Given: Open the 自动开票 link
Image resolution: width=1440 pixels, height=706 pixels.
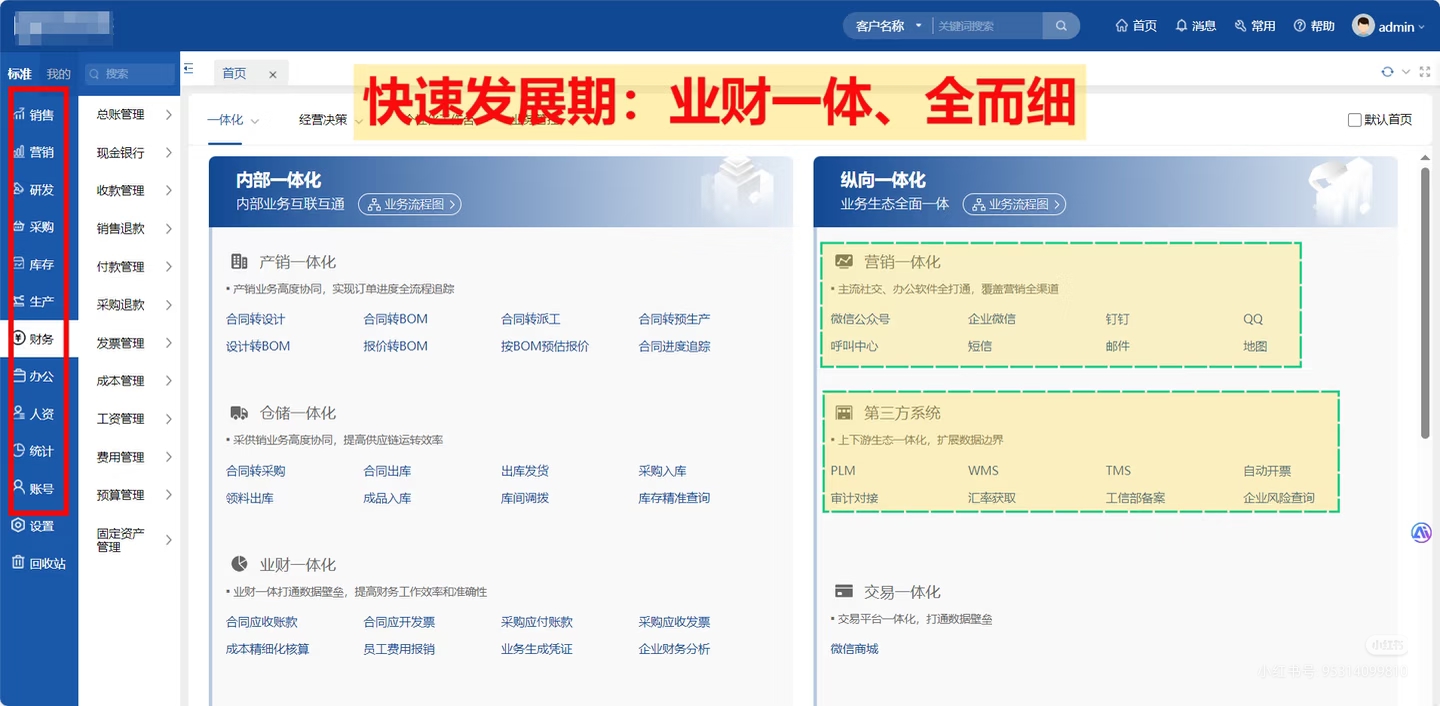Looking at the screenshot, I should coord(1267,471).
